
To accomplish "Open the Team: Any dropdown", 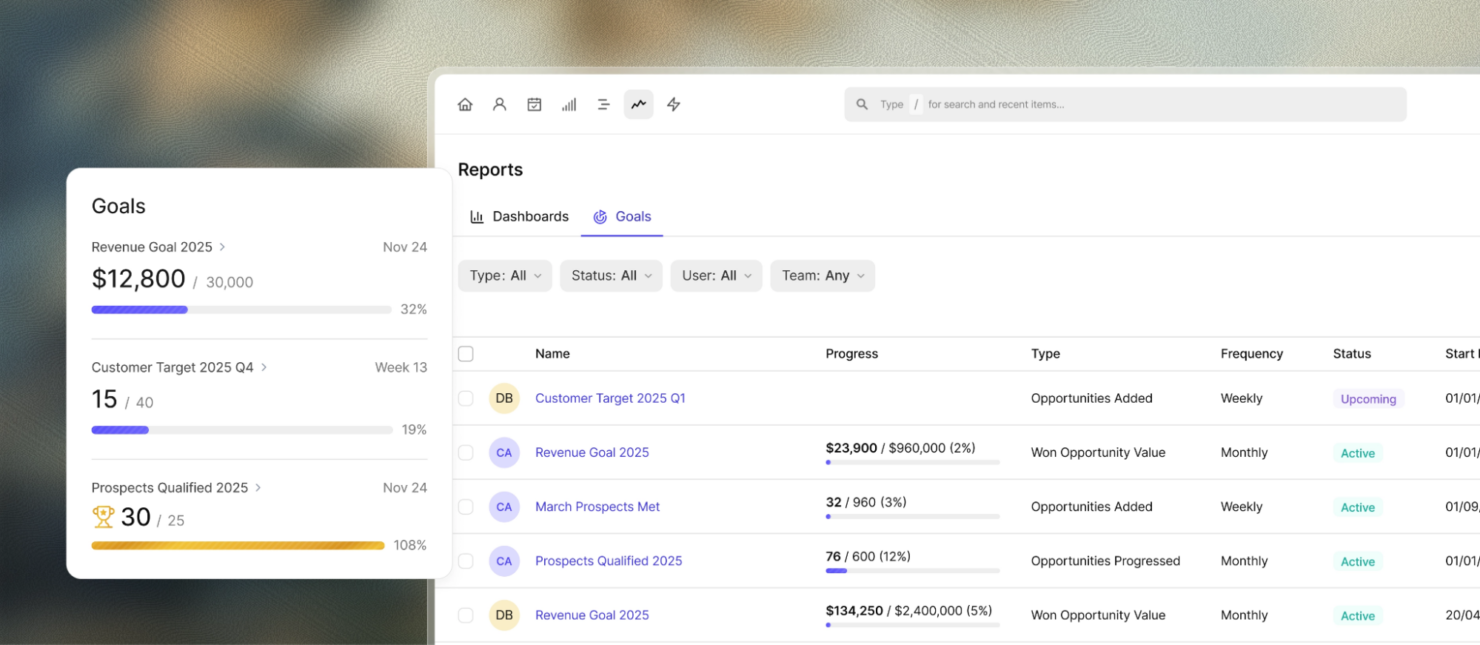I will coord(822,275).
